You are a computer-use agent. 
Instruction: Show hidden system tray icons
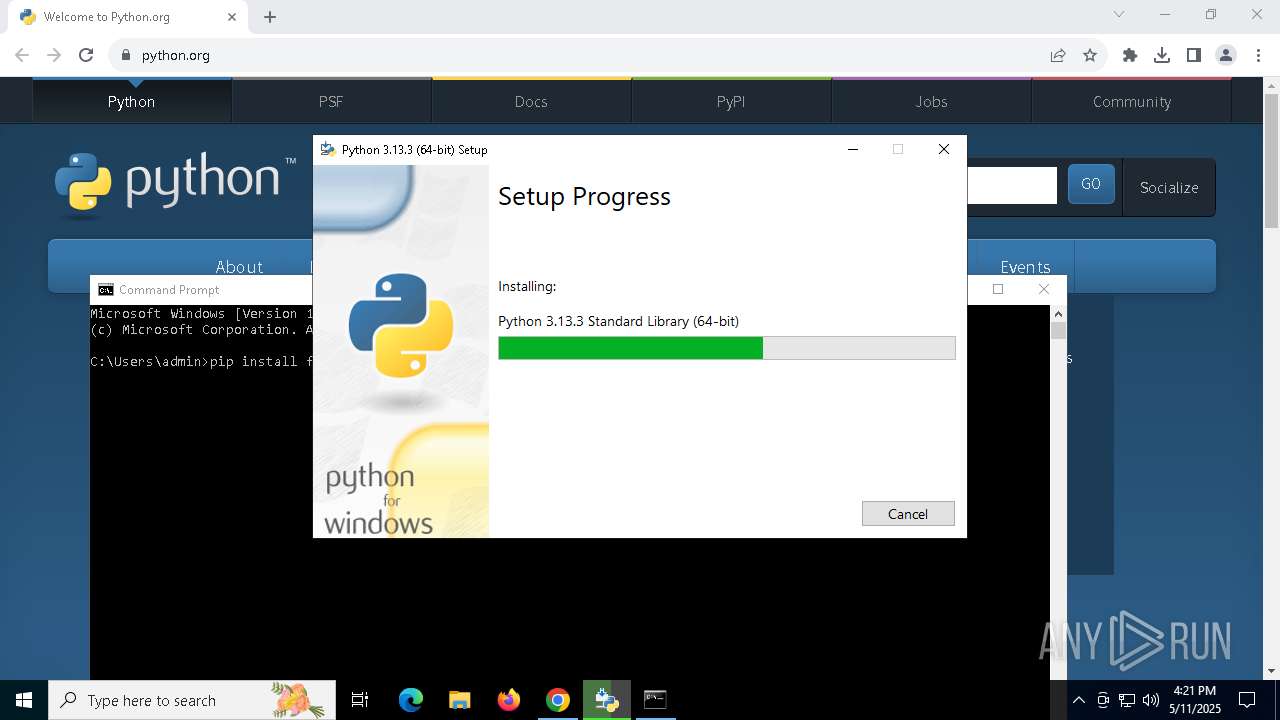(x=1079, y=700)
